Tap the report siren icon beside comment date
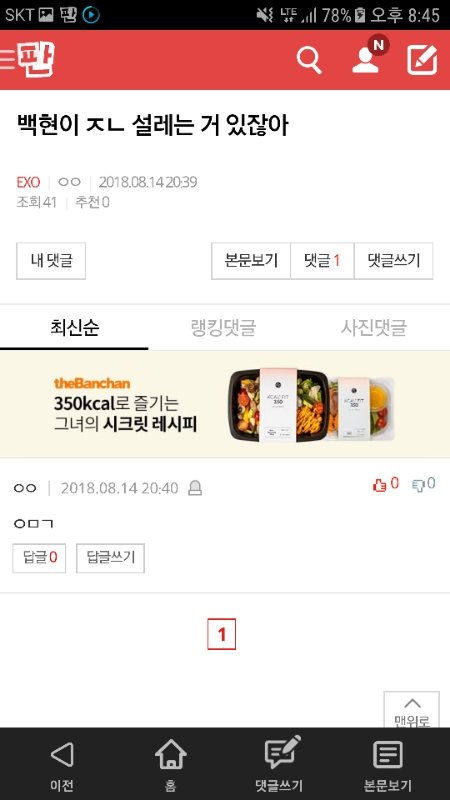 pos(195,488)
